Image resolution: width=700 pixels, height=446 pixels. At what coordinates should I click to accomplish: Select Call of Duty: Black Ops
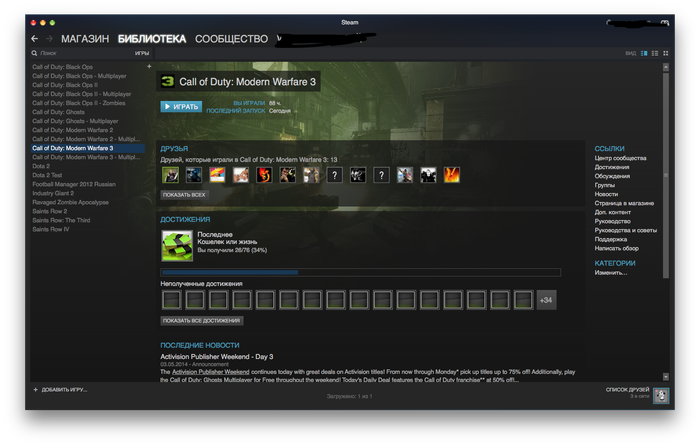tap(62, 67)
